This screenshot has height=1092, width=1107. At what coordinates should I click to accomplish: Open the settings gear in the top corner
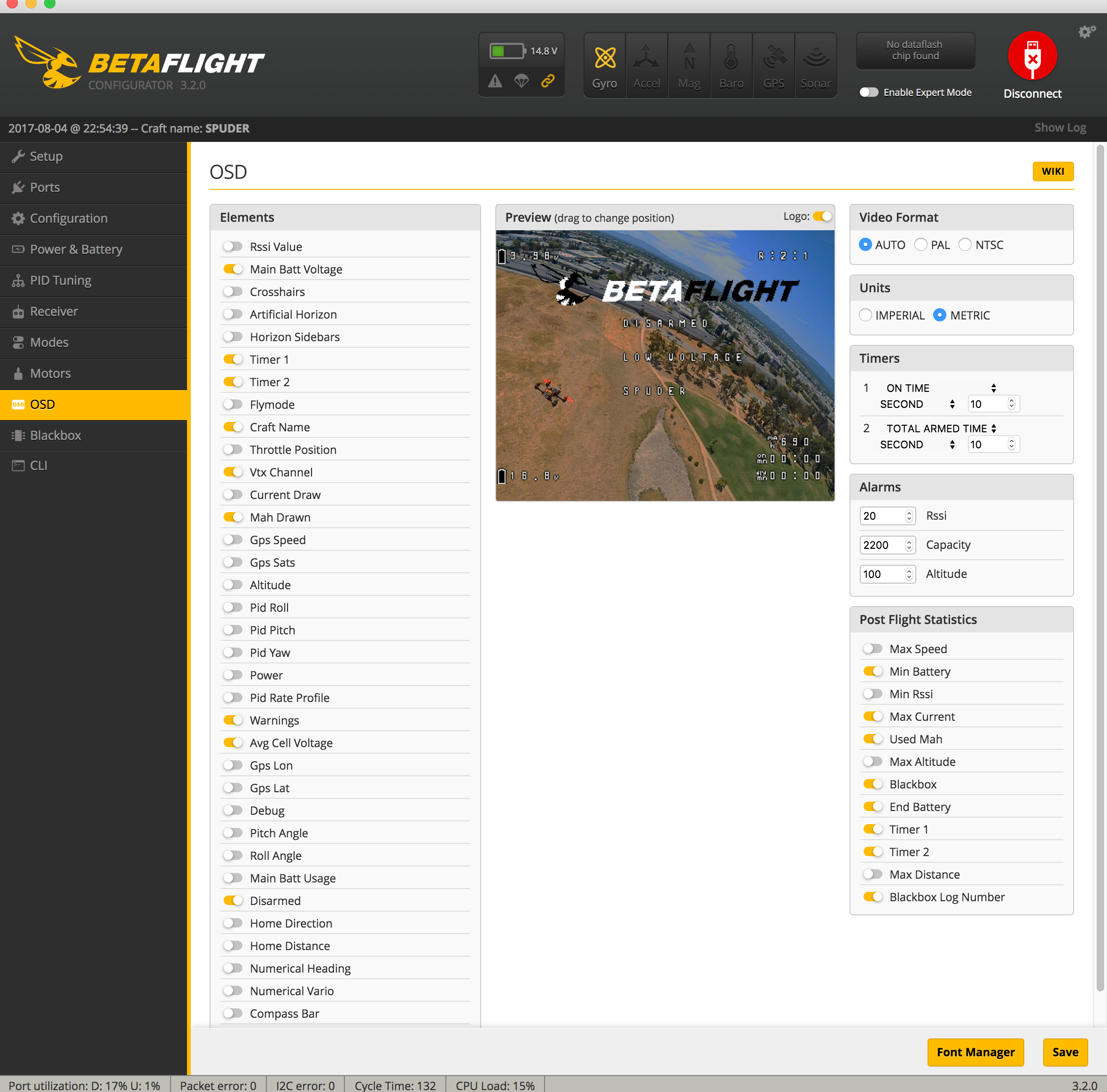pos(1085,32)
